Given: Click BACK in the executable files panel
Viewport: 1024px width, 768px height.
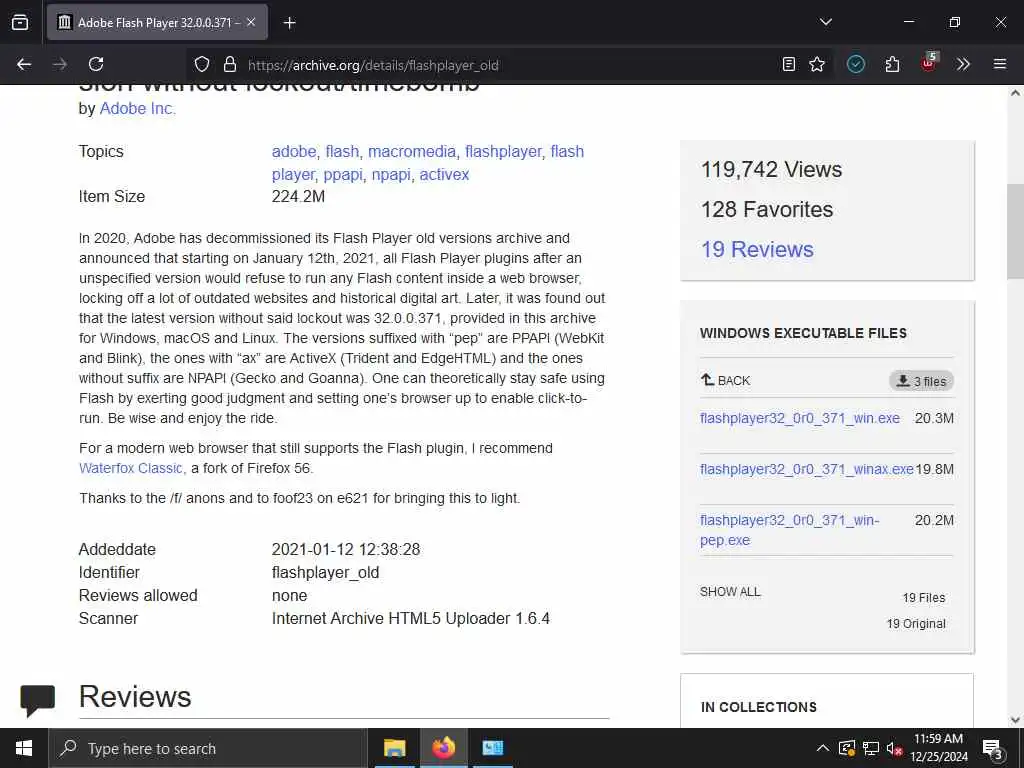Looking at the screenshot, I should point(726,380).
